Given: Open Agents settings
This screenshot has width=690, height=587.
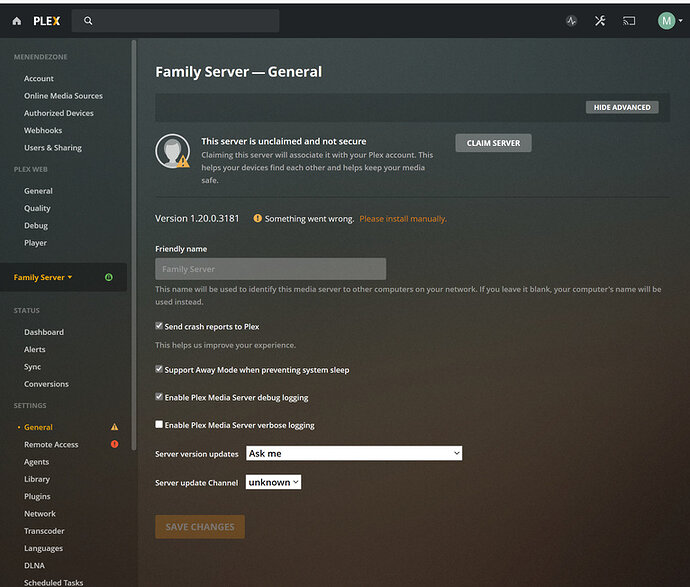Looking at the screenshot, I should [37, 462].
